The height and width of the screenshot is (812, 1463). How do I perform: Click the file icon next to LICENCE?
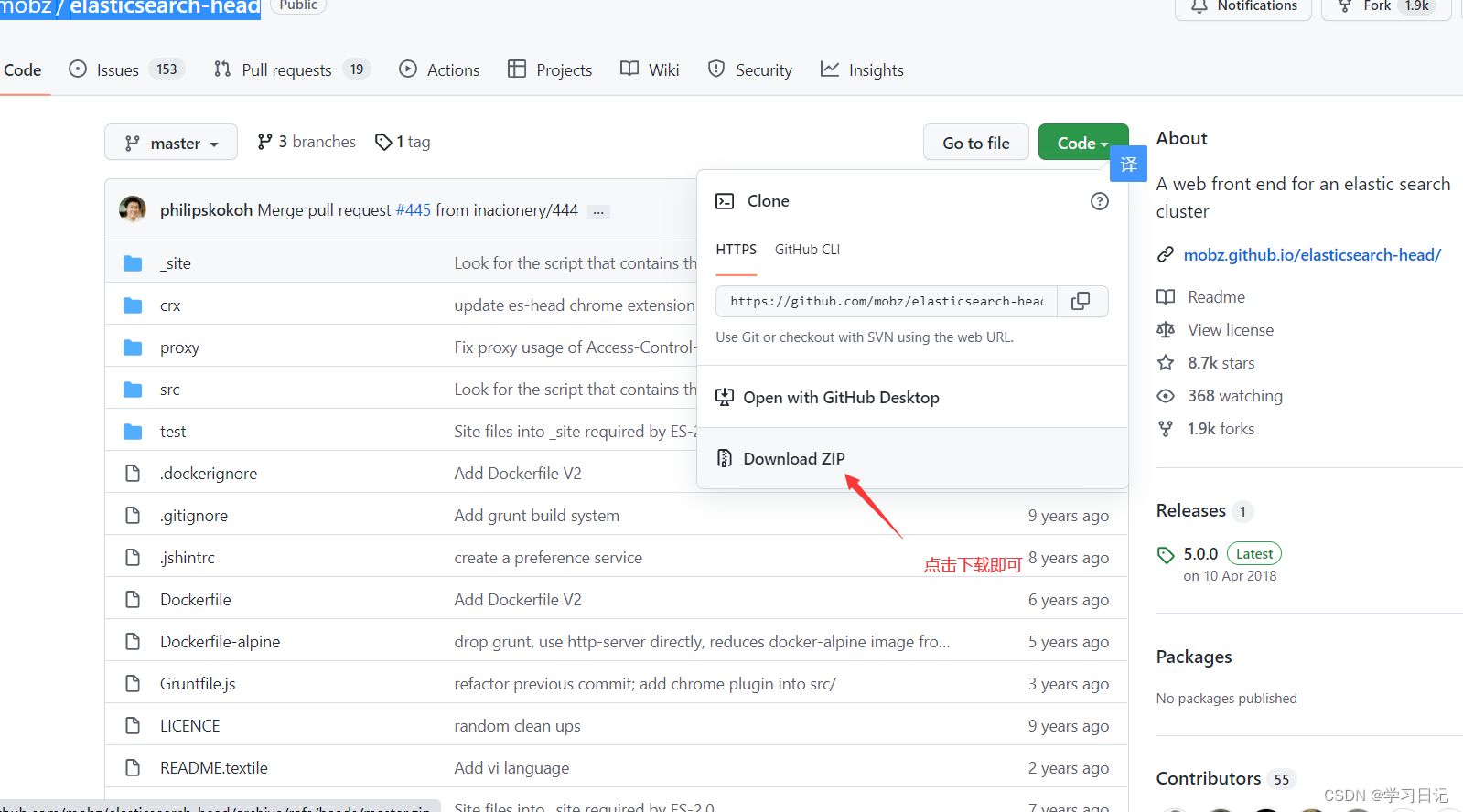133,726
